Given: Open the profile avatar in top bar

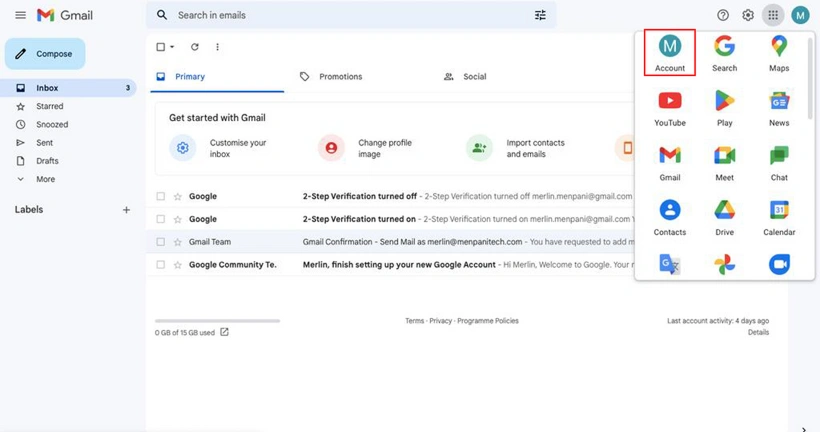Looking at the screenshot, I should (x=800, y=15).
